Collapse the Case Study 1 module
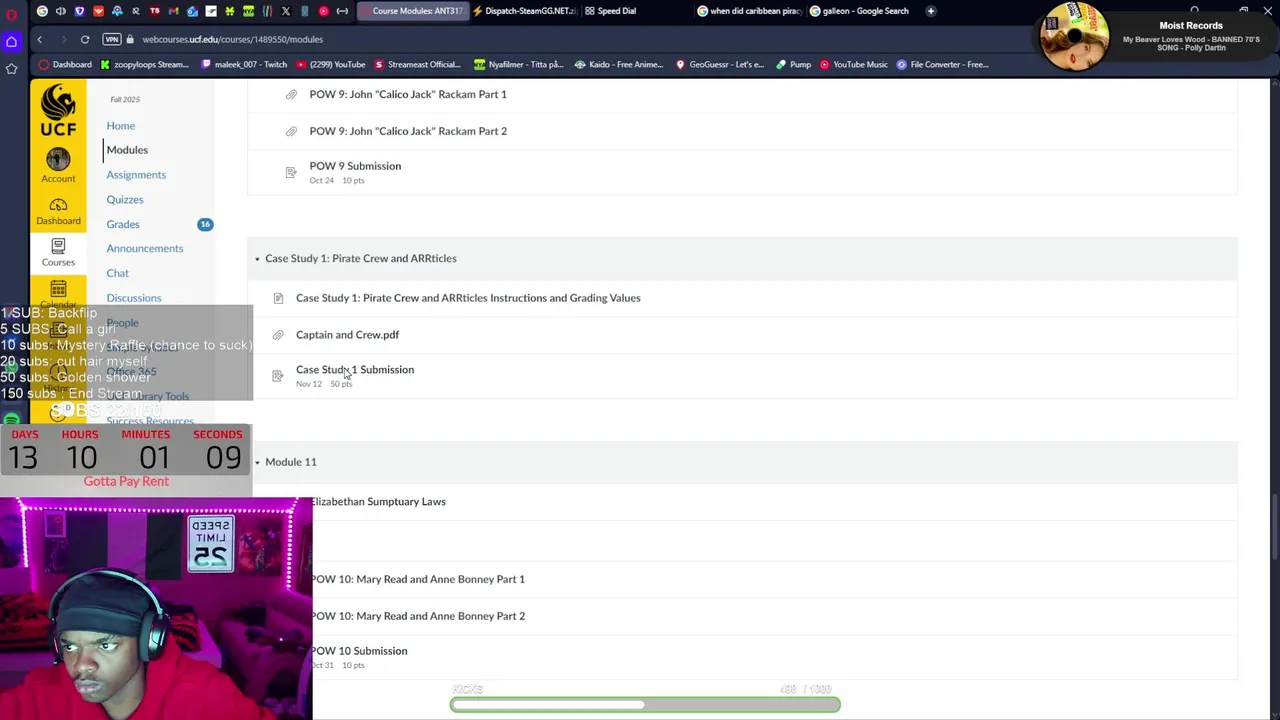The image size is (1280, 720). (257, 259)
